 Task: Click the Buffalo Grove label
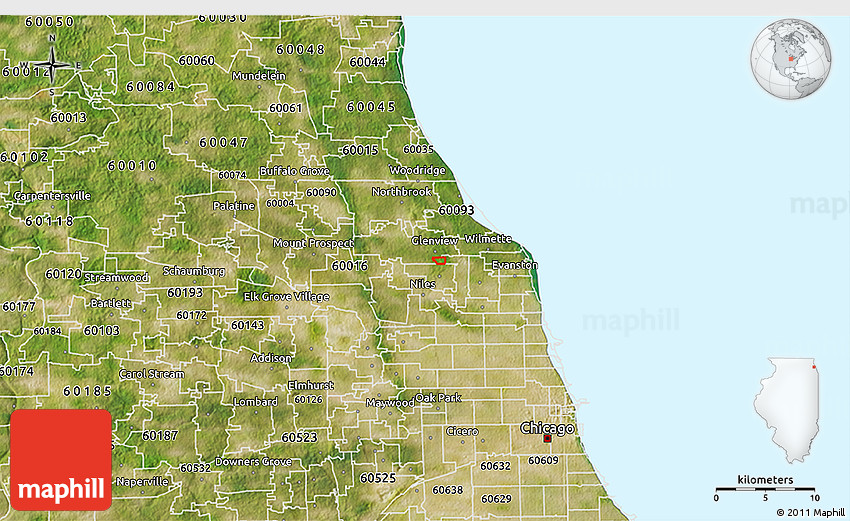point(294,171)
